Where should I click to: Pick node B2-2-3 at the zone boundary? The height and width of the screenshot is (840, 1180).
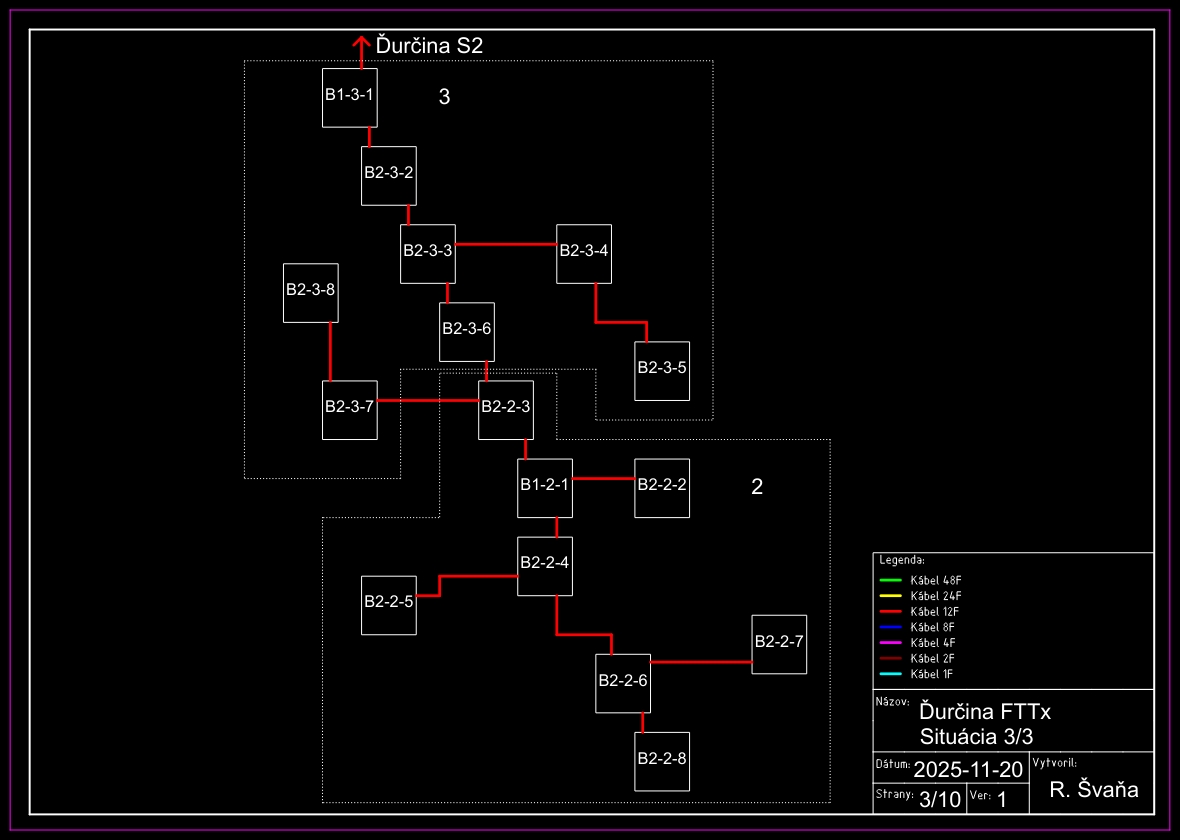[505, 409]
